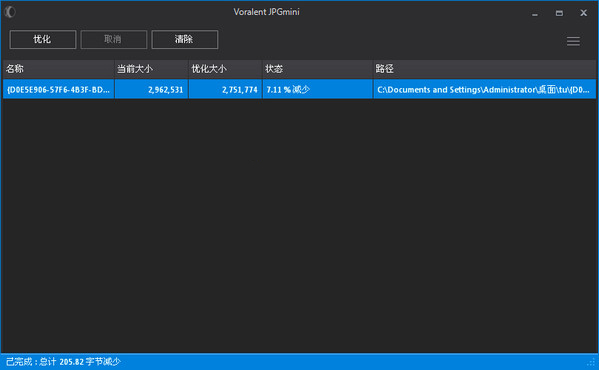Click the 7.11 % 减少 status cell

[x=317, y=89]
